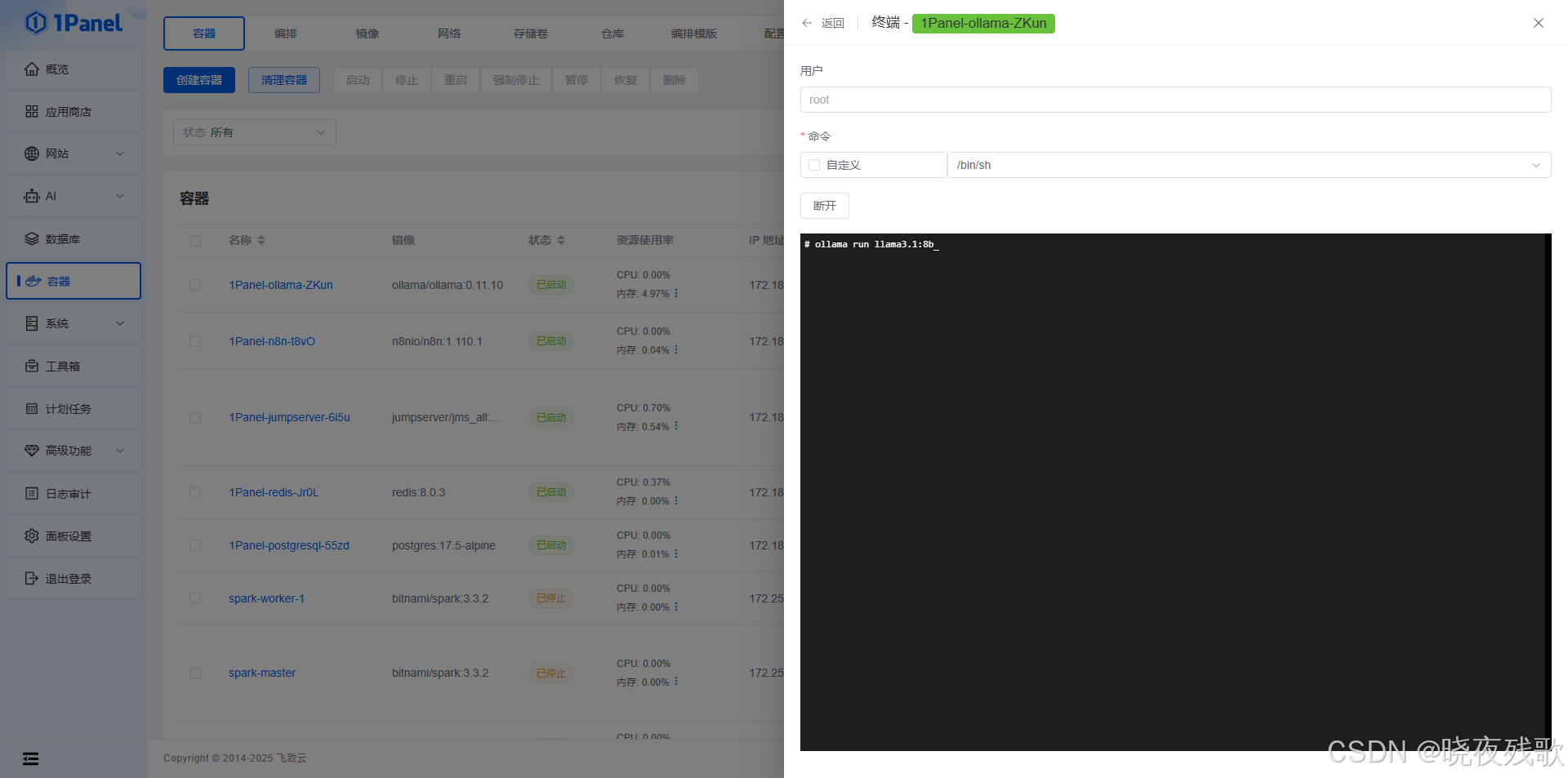Open the 1Panel-ollama-ZKun container link

281,285
